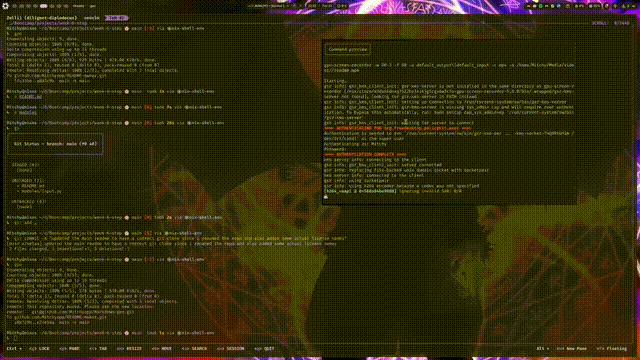This screenshot has width=640, height=360.
Task: Click the Git Status branch box
Action: pyautogui.click(x=55, y=144)
